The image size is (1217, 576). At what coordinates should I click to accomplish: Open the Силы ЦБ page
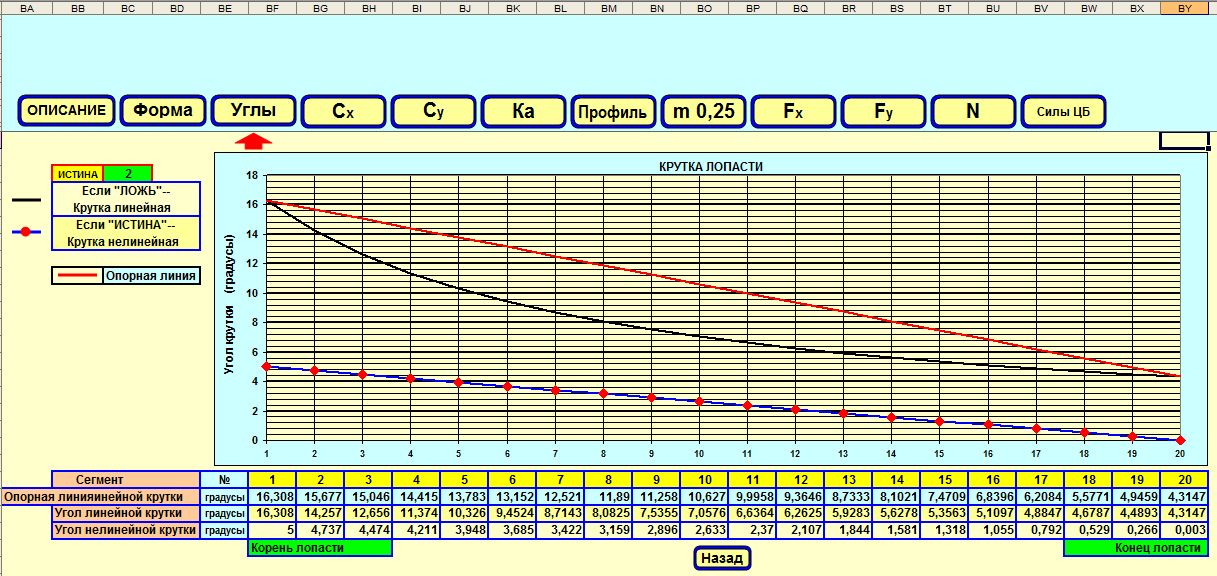(x=1064, y=112)
